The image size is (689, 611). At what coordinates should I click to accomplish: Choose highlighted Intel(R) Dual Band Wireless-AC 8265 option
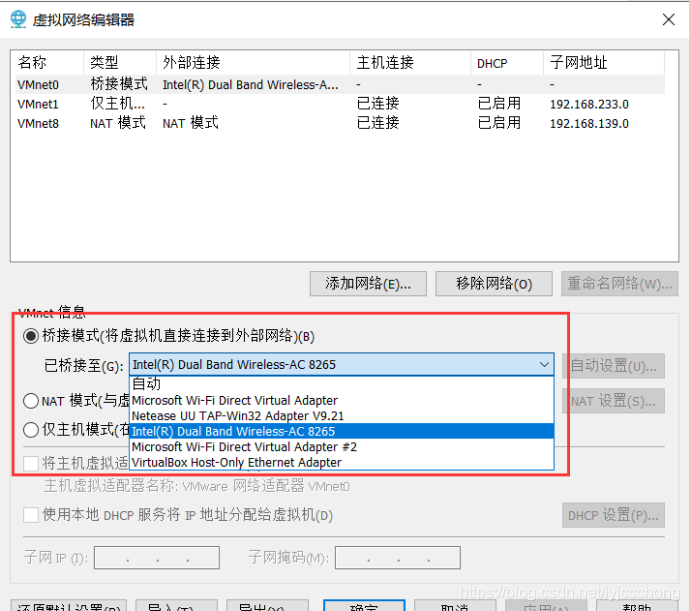coord(342,431)
